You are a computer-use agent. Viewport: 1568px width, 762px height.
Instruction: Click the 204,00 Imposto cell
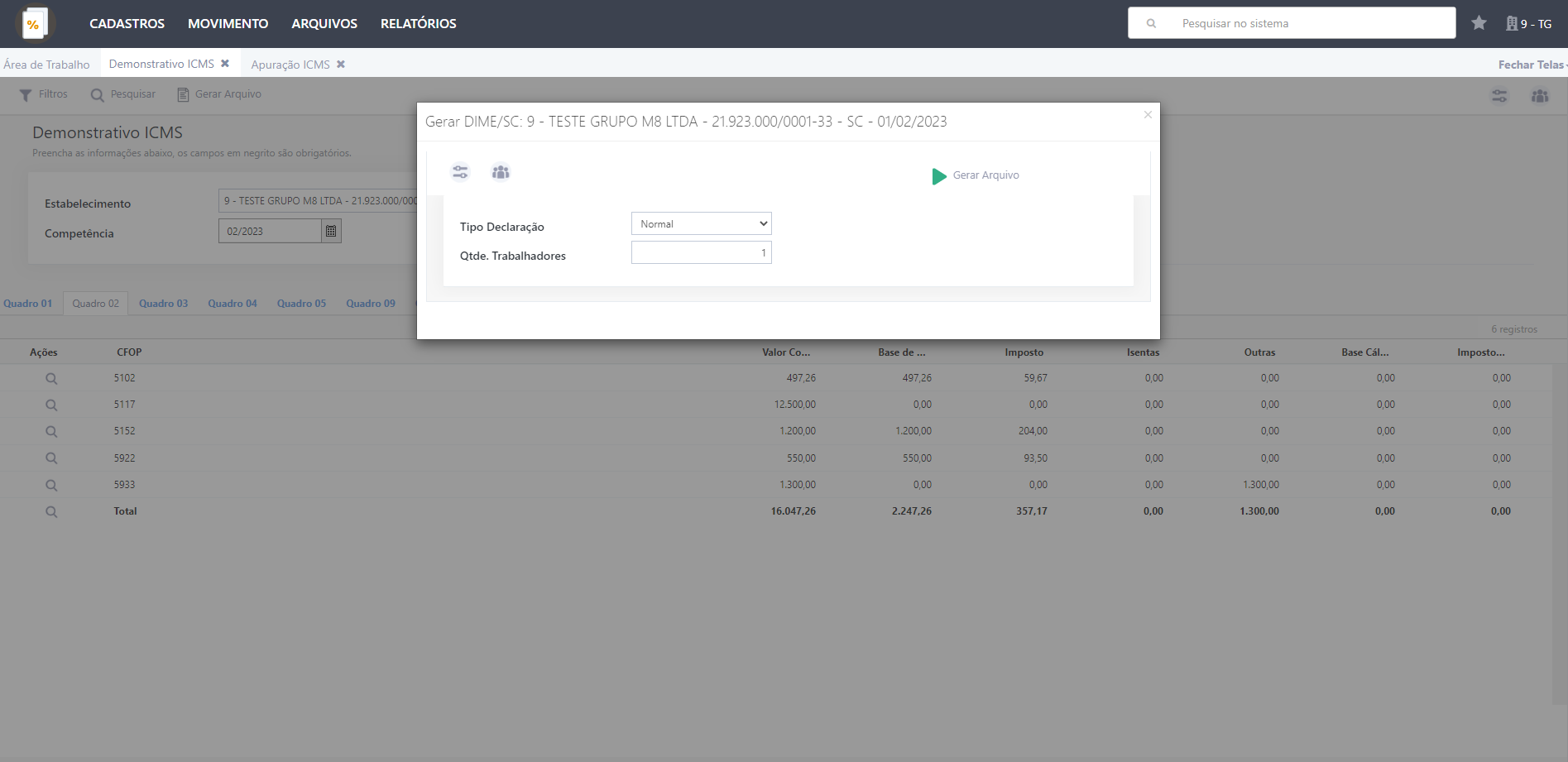(1033, 431)
